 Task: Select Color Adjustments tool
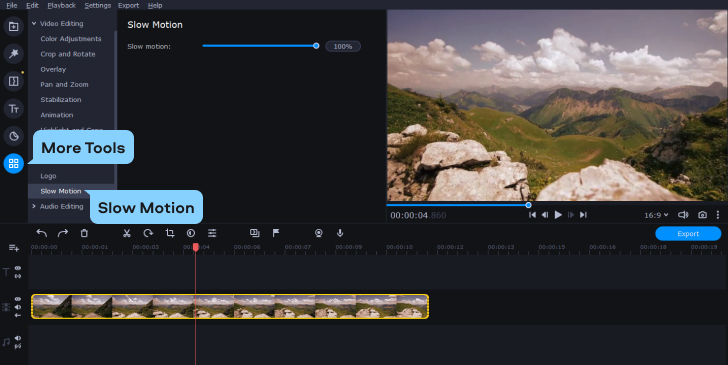click(71, 39)
